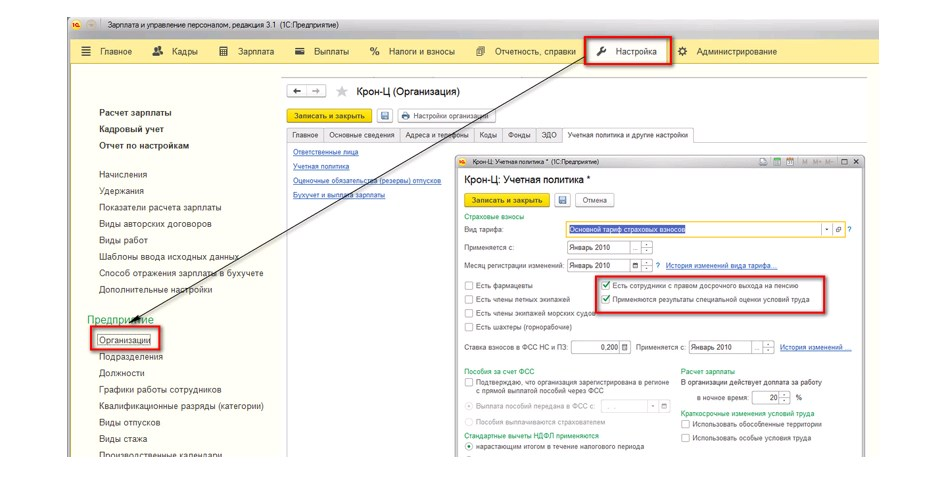
Task: Open the Администрирование section
Action: 727,52
